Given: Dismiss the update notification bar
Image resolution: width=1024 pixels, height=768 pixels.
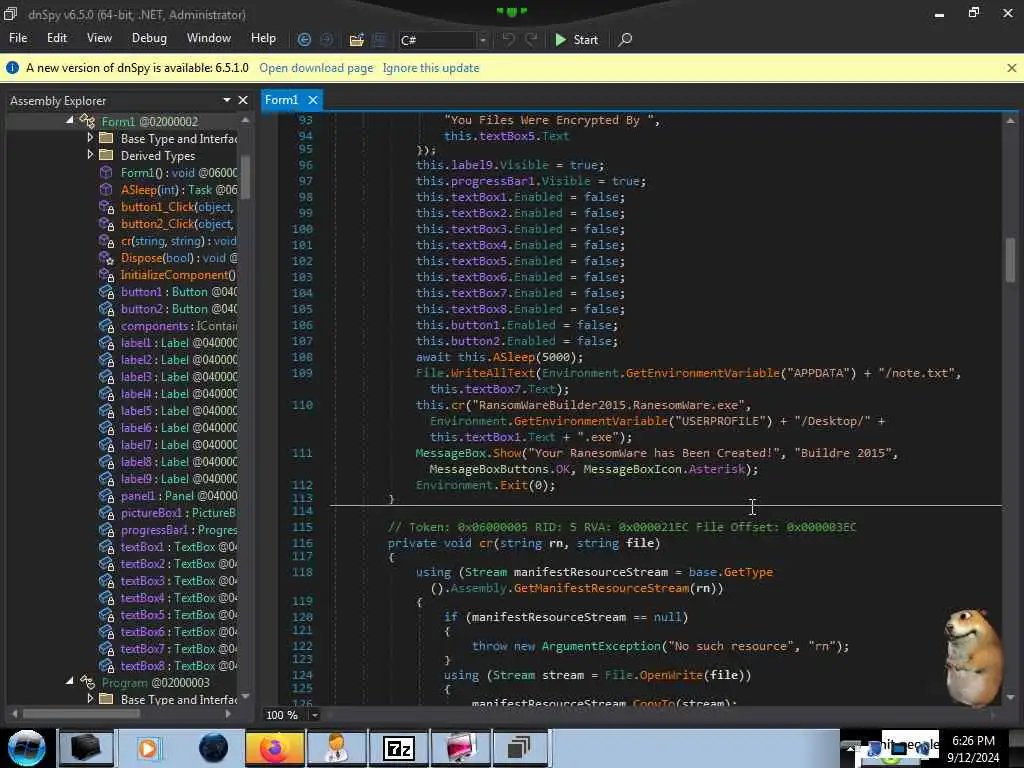Looking at the screenshot, I should (1012, 68).
